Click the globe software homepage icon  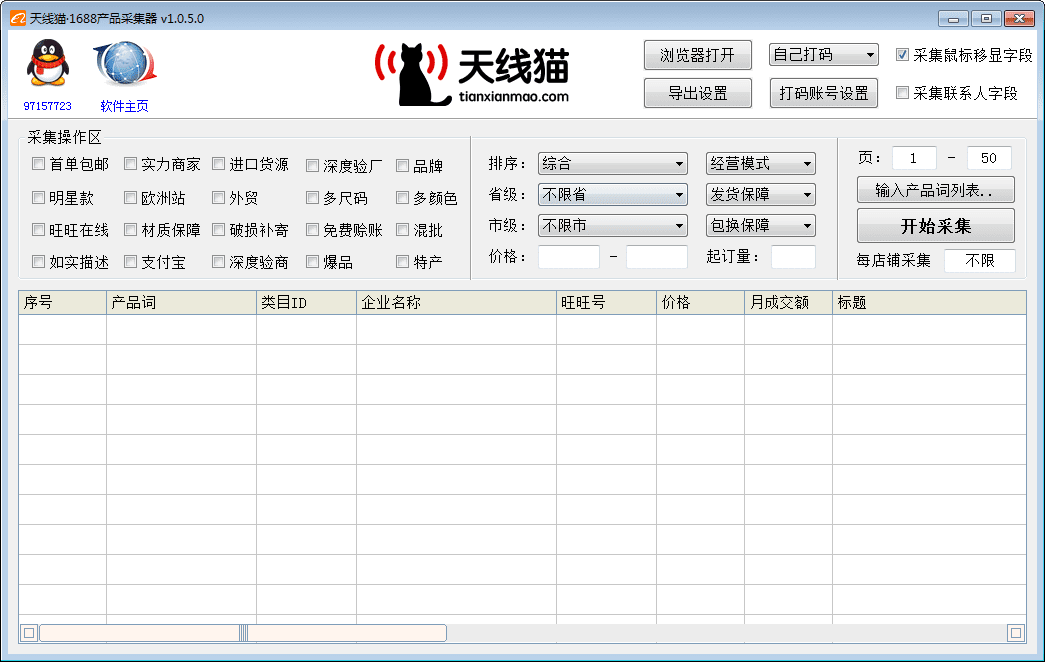125,64
